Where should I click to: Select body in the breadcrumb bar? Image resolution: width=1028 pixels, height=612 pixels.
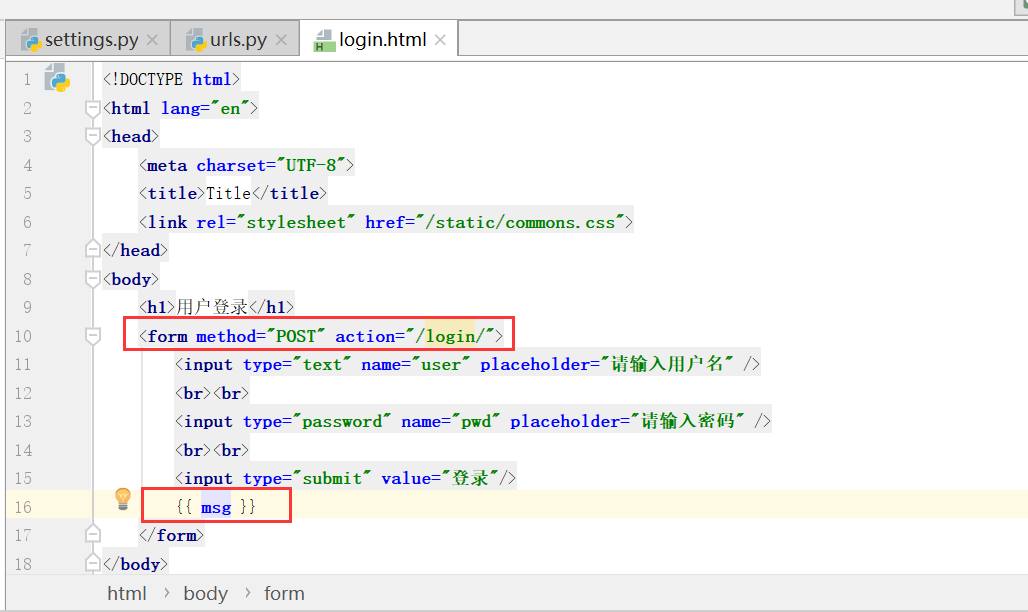(x=205, y=594)
